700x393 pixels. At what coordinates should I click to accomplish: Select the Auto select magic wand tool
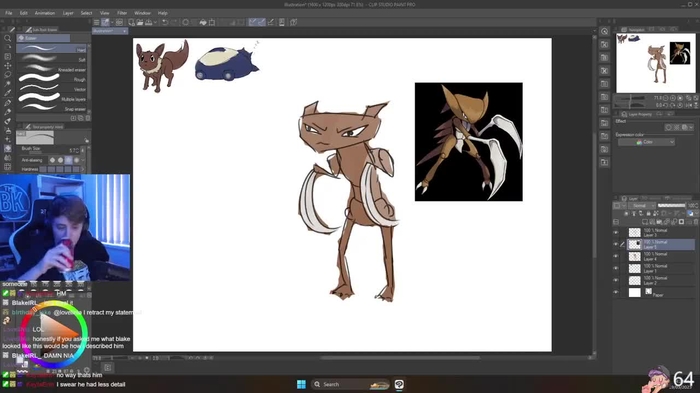8,84
